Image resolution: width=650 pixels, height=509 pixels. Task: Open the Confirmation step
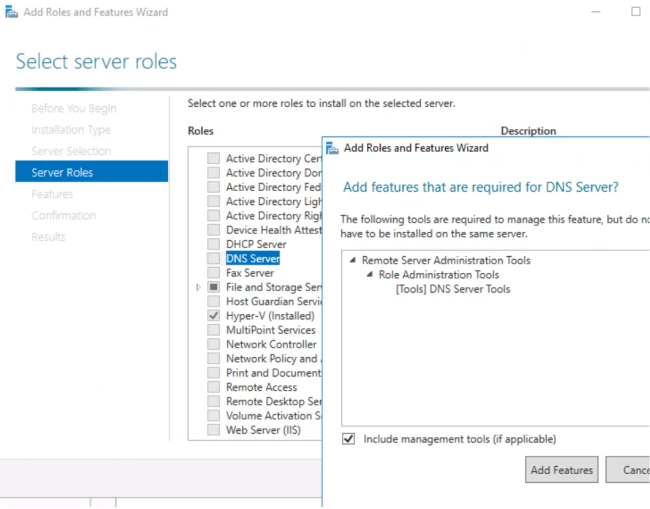pos(63,216)
